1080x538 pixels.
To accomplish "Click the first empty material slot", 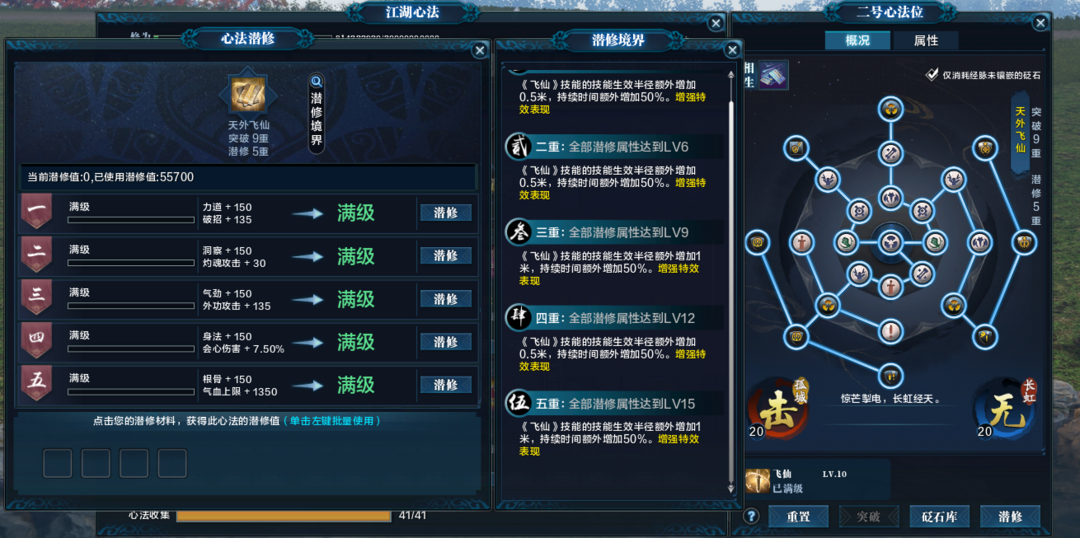I will pos(57,463).
